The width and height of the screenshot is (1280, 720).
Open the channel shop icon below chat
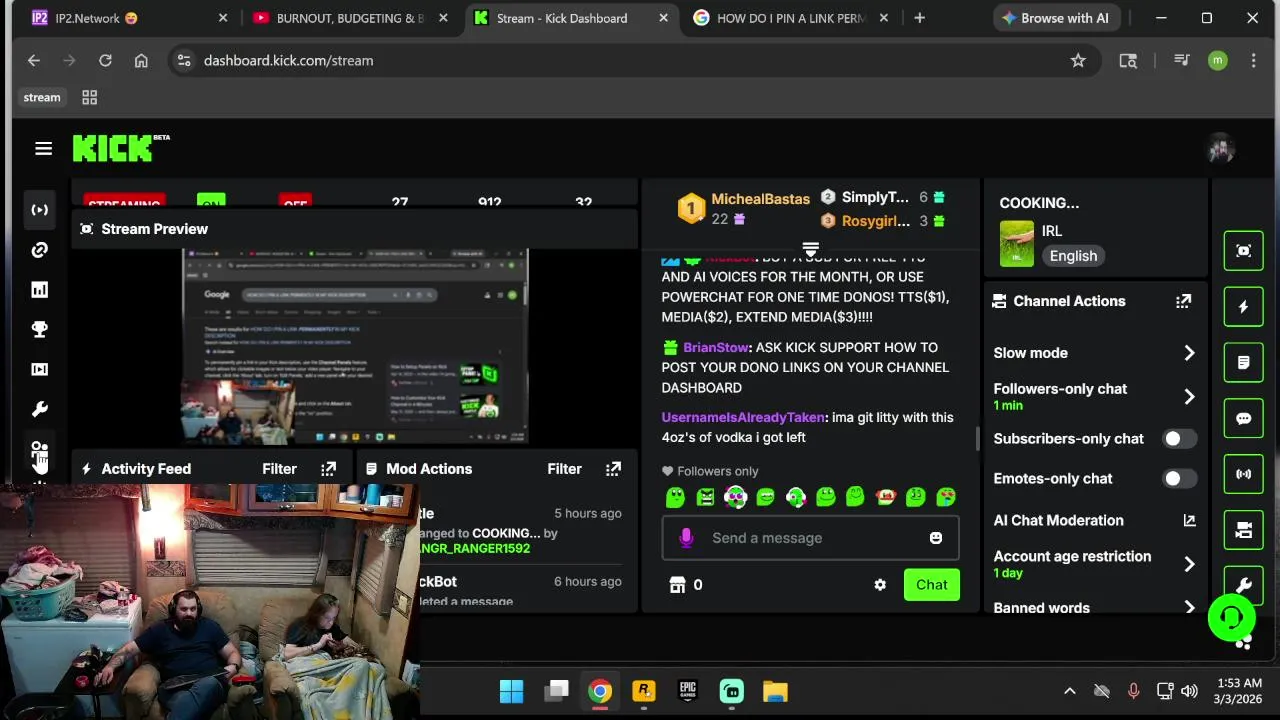pos(677,585)
